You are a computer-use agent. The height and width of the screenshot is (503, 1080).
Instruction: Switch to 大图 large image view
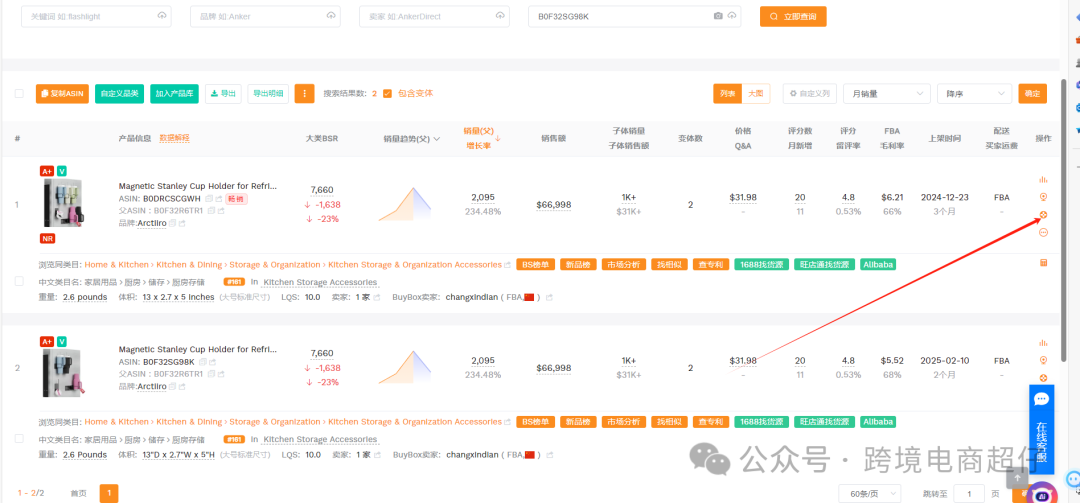(756, 94)
